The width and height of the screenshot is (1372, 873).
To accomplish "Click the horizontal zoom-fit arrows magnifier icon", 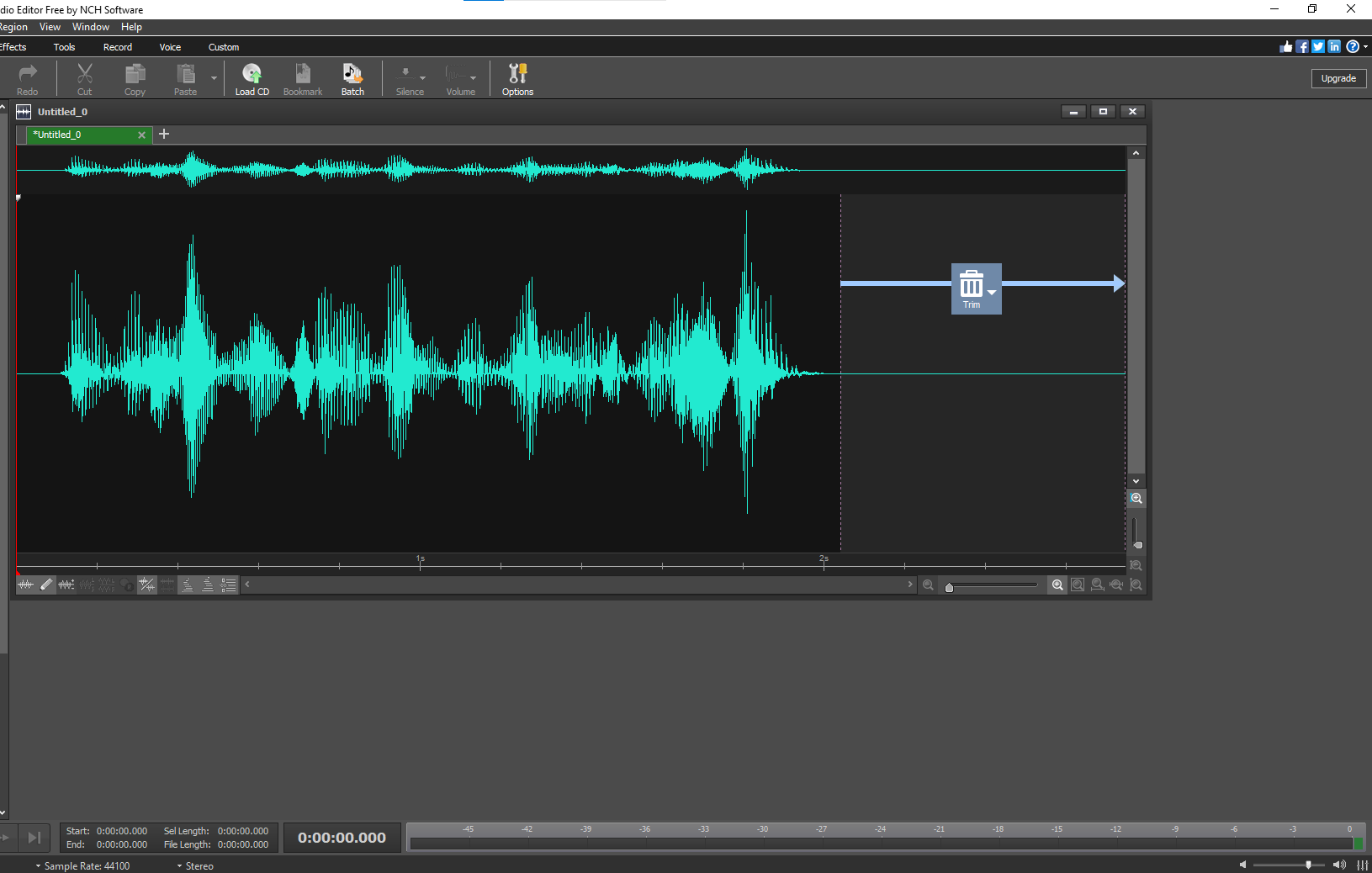I will [1116, 585].
